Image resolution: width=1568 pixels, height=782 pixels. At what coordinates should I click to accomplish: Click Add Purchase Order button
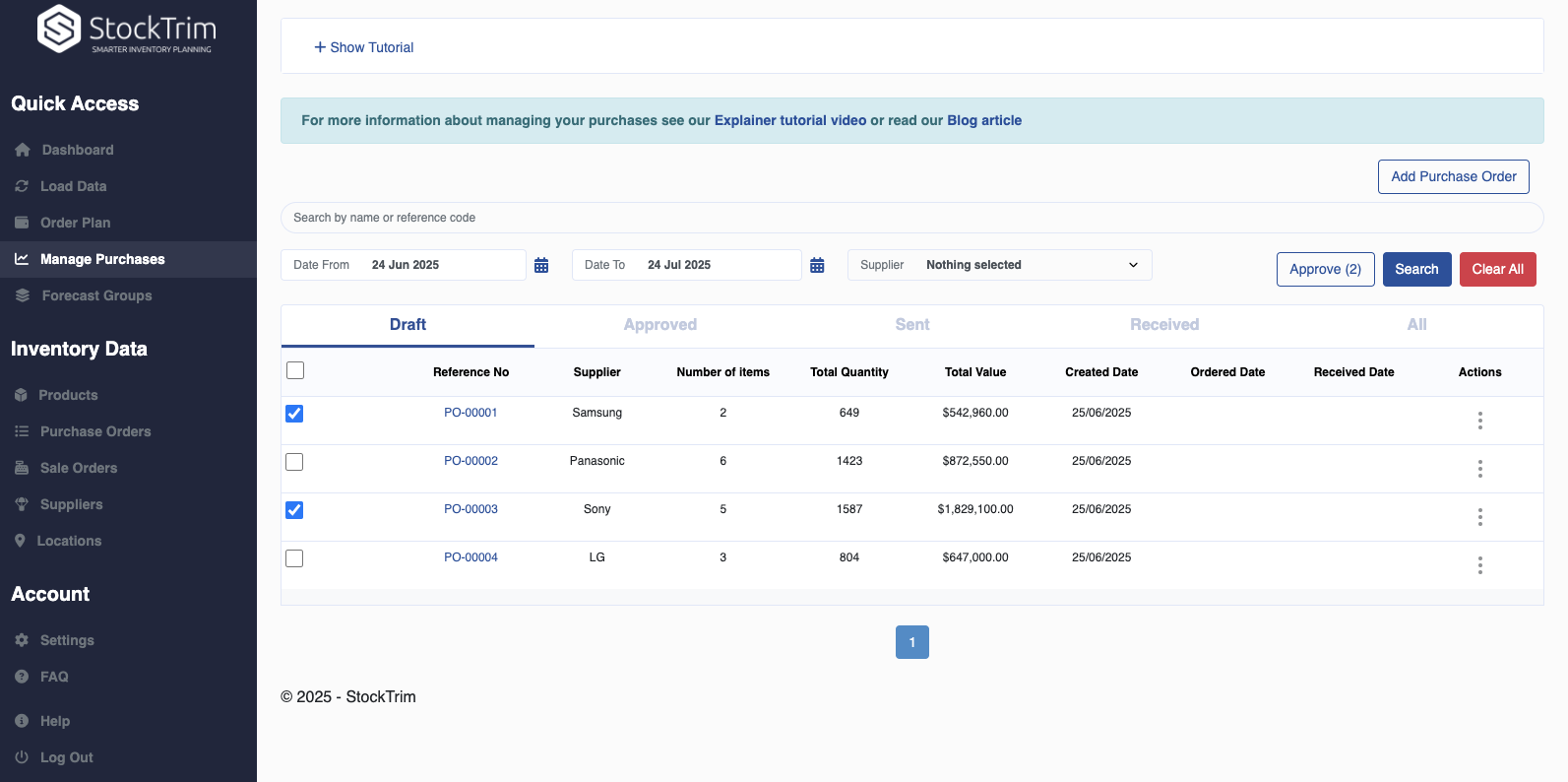click(1454, 176)
